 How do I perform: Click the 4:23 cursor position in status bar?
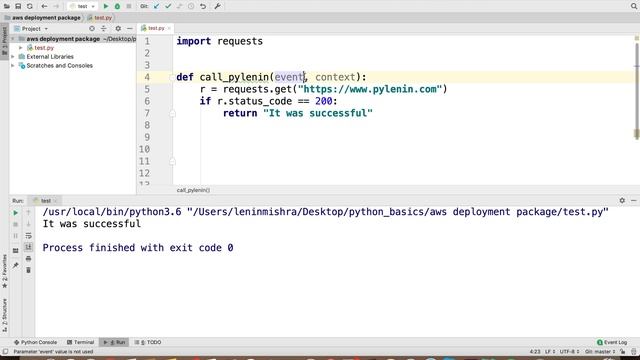coord(535,351)
